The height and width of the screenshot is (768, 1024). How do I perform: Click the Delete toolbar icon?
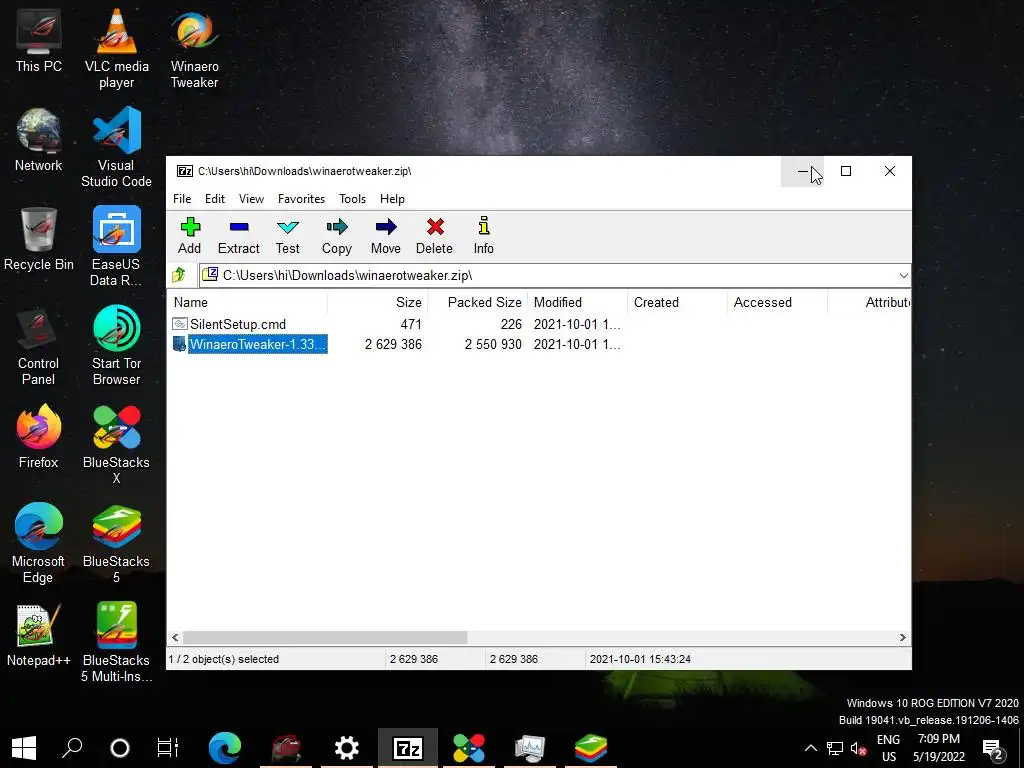[434, 236]
